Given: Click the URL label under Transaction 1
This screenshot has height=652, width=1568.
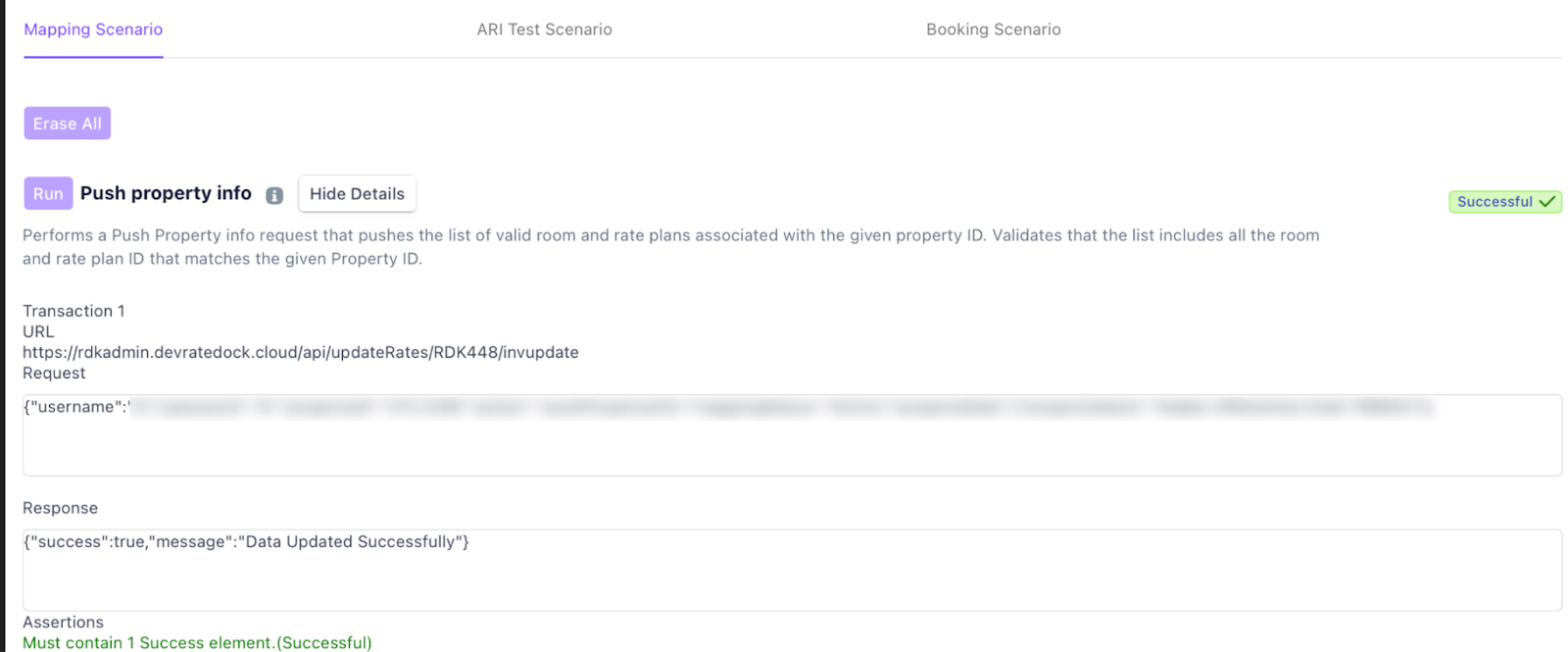Looking at the screenshot, I should 38,331.
